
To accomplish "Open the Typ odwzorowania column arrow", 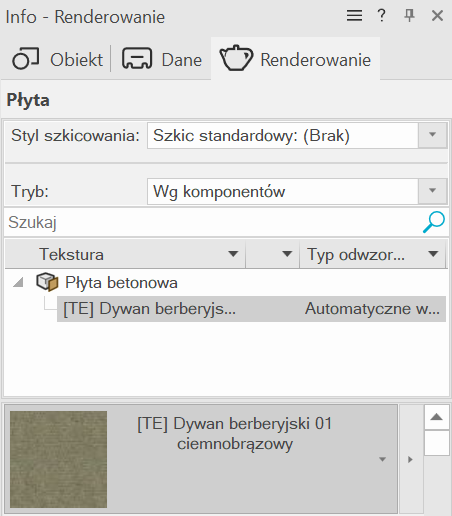I will [x=433, y=254].
